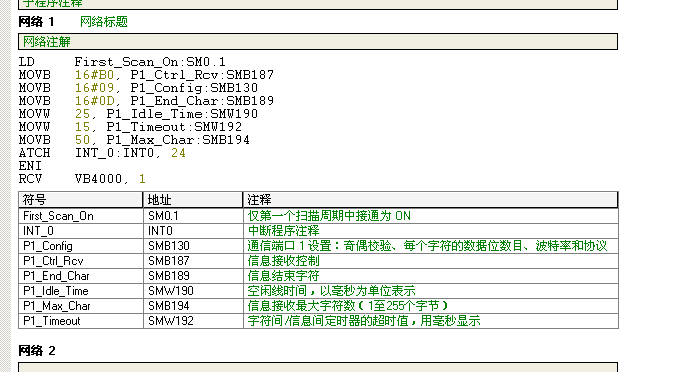Select the Network 1 heading

(37, 22)
